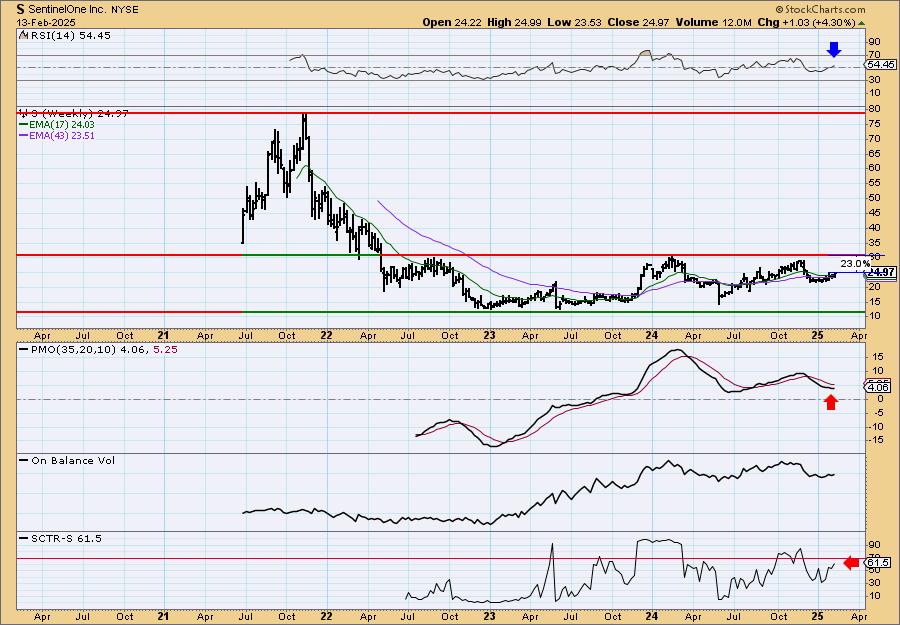Click the 45 price axis label
This screenshot has height=625, width=900.
coord(875,213)
